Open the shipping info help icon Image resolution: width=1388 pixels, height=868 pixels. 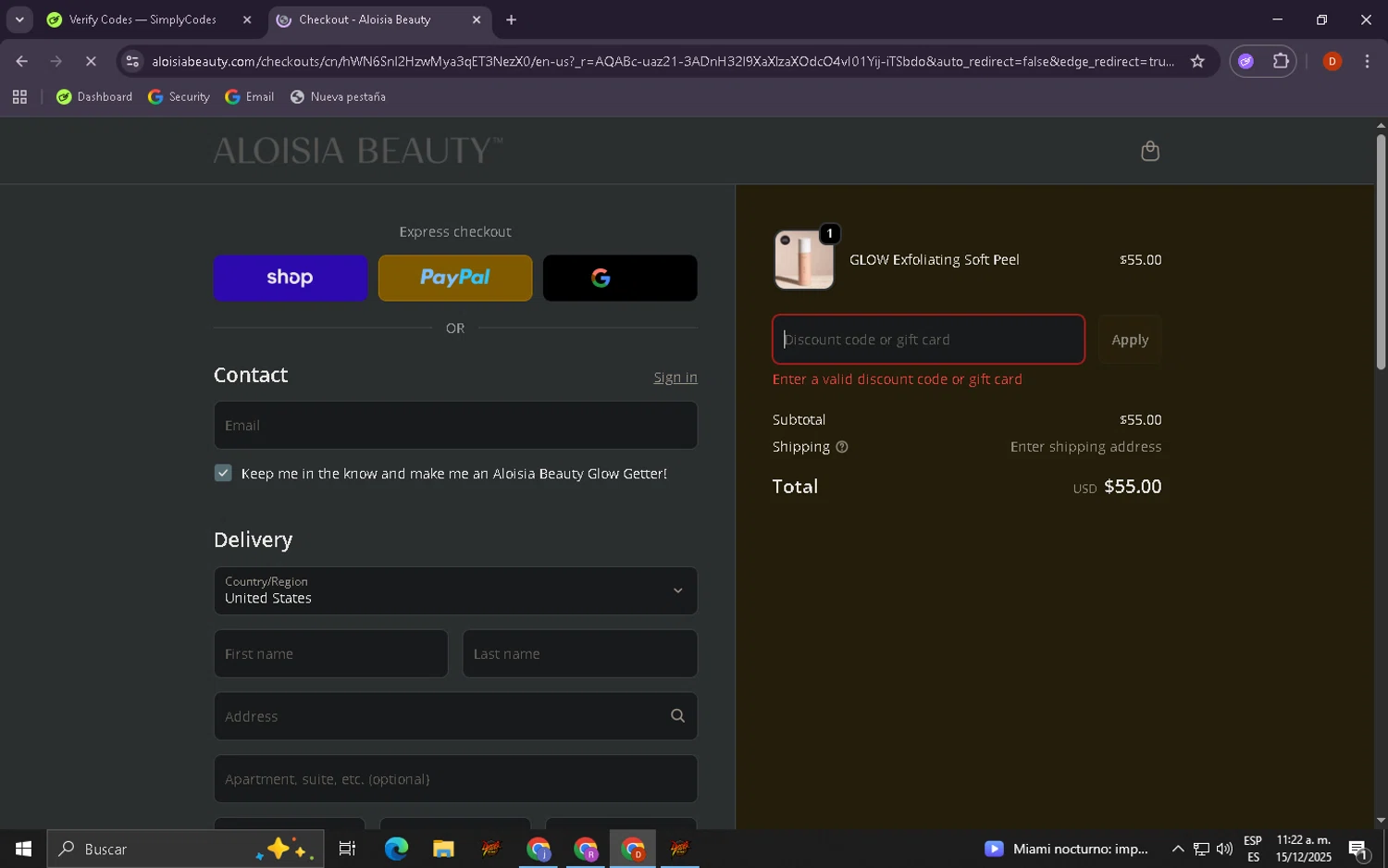(842, 447)
